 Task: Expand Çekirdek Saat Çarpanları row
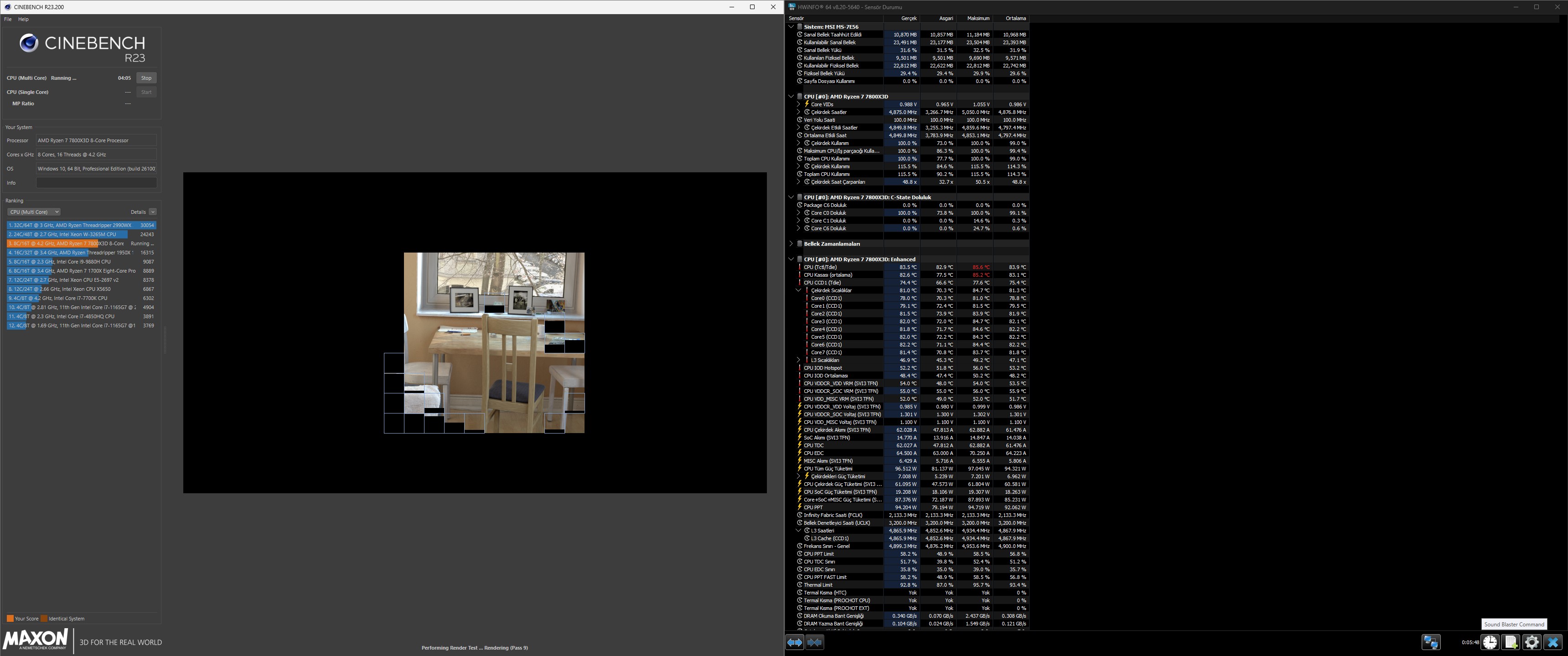point(799,182)
